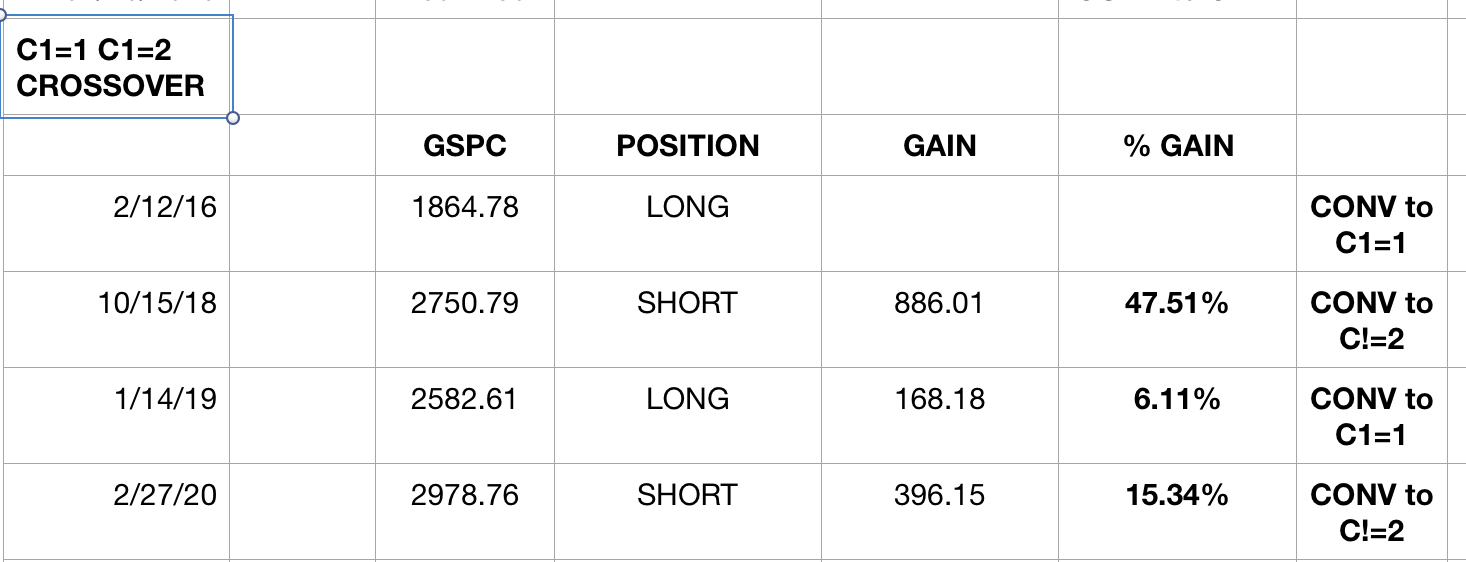Click the GSPC column header cell
This screenshot has height=562, width=1466.
tap(465, 146)
